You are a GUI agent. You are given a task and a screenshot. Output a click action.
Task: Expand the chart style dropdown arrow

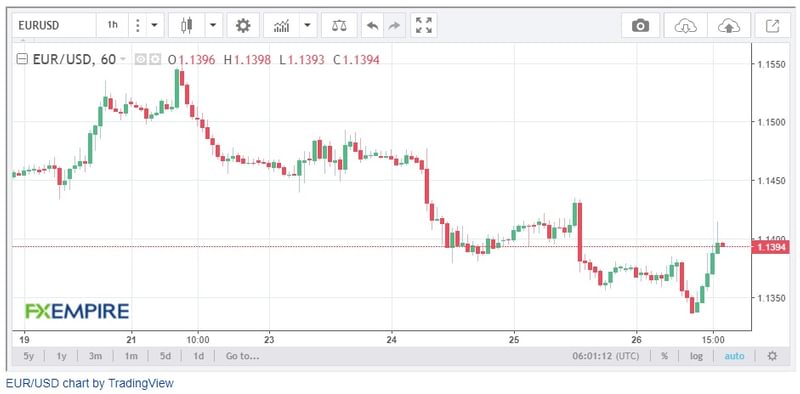214,25
